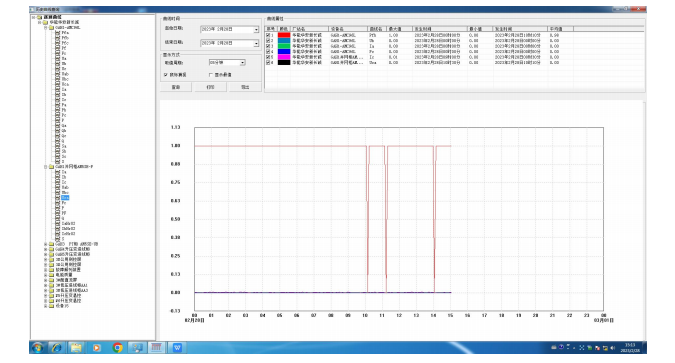Uncheck curve row 1 checkbox
This screenshot has height=363, width=675.
269,35
